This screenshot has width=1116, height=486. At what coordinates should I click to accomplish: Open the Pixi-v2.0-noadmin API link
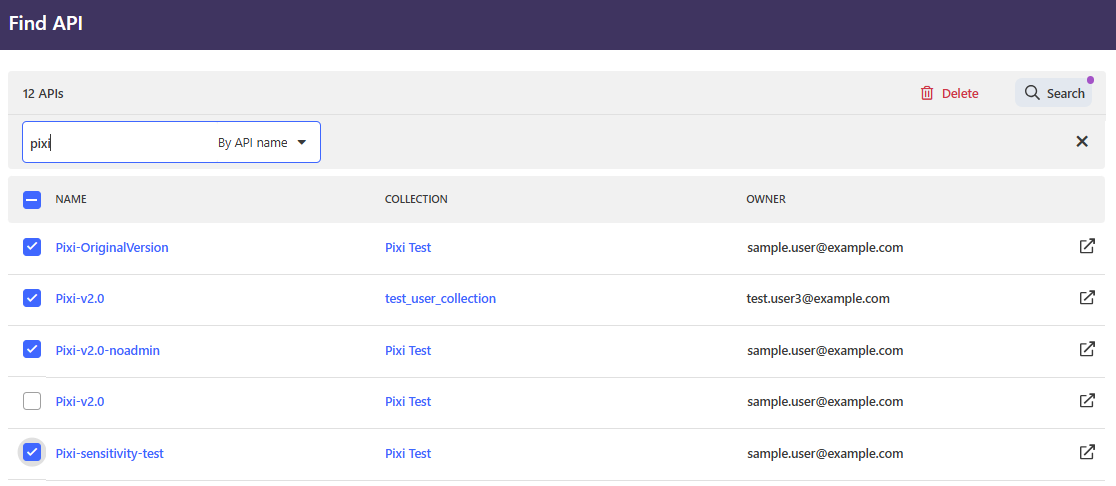coord(108,350)
